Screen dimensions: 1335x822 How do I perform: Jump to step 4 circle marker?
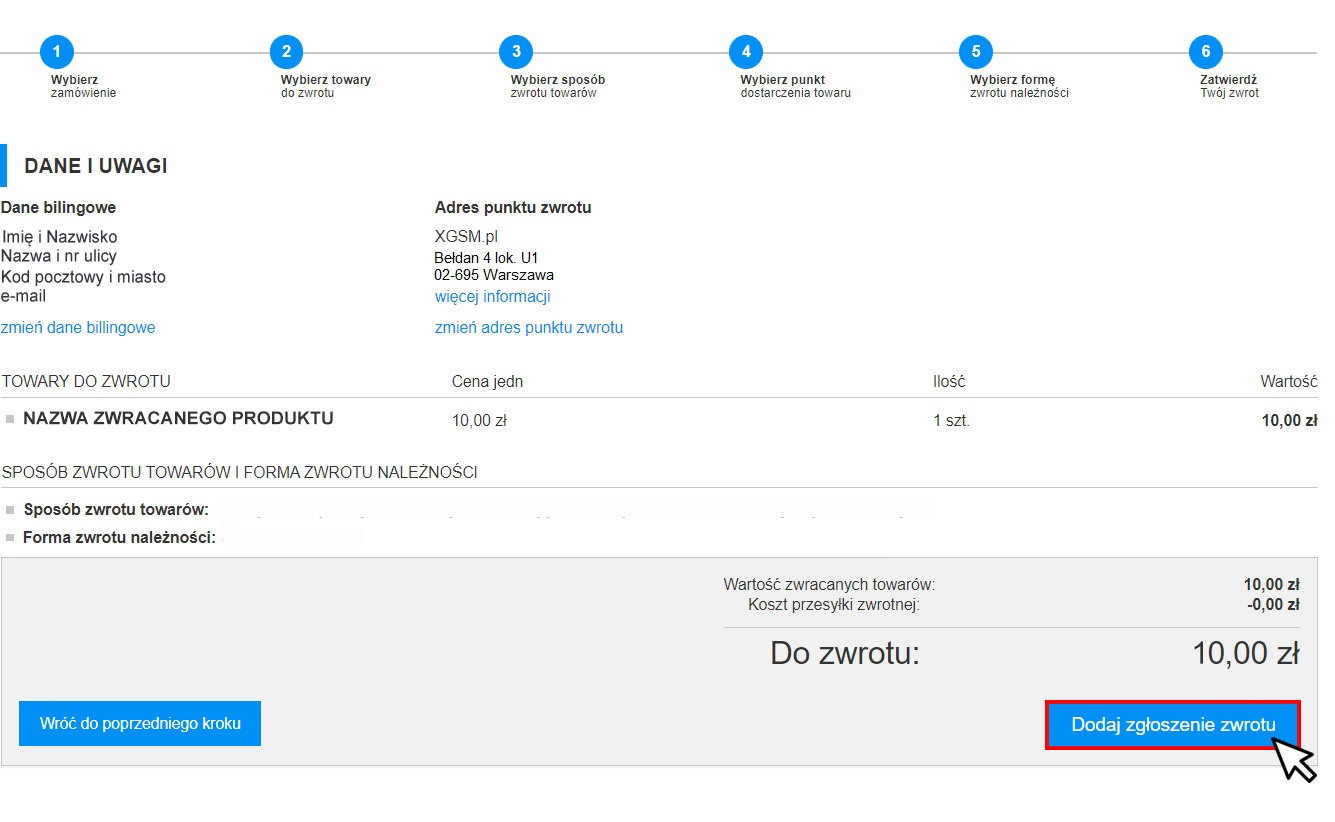pyautogui.click(x=746, y=52)
